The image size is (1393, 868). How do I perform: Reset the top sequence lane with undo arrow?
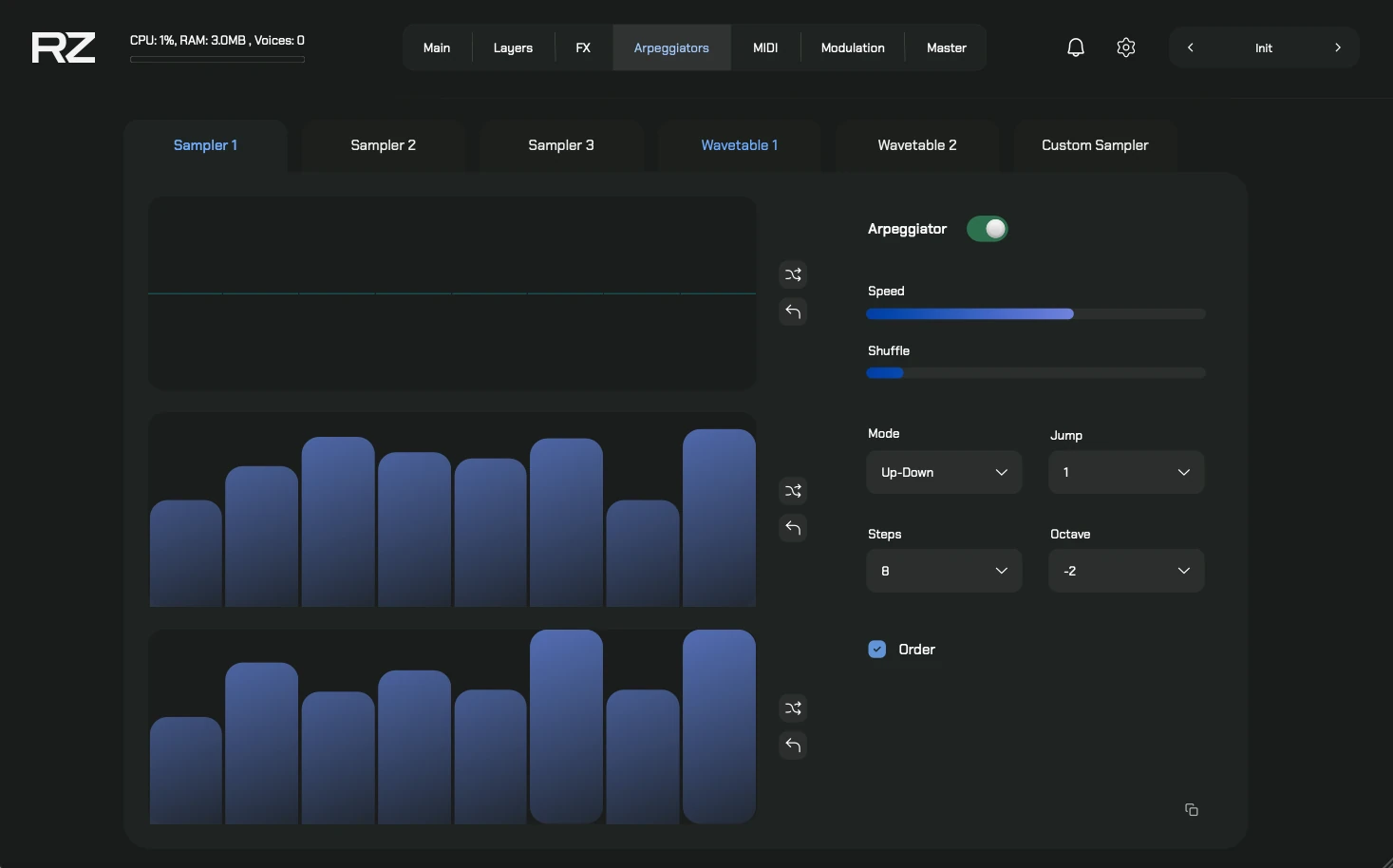pyautogui.click(x=793, y=311)
